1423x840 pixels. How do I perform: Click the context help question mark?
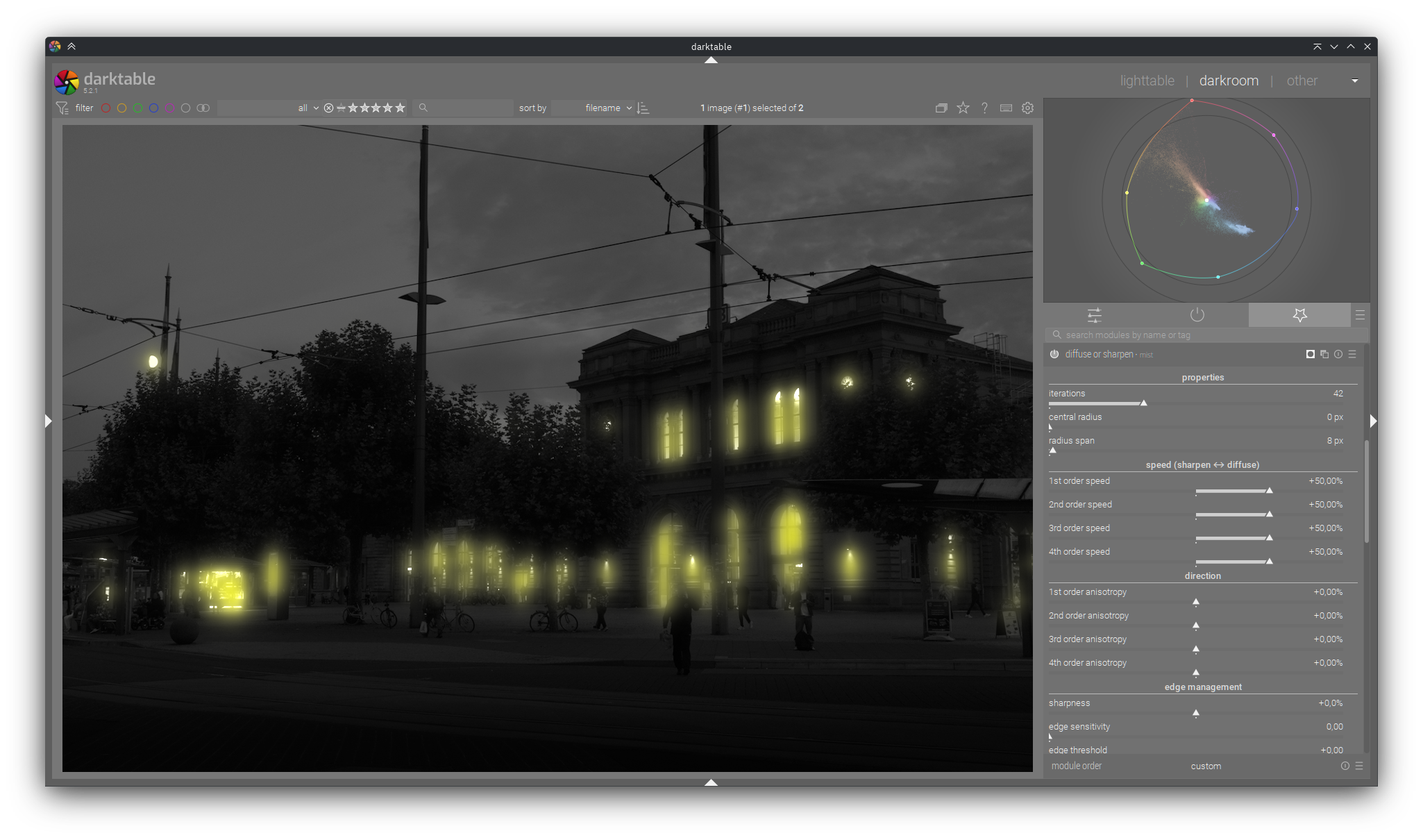984,108
